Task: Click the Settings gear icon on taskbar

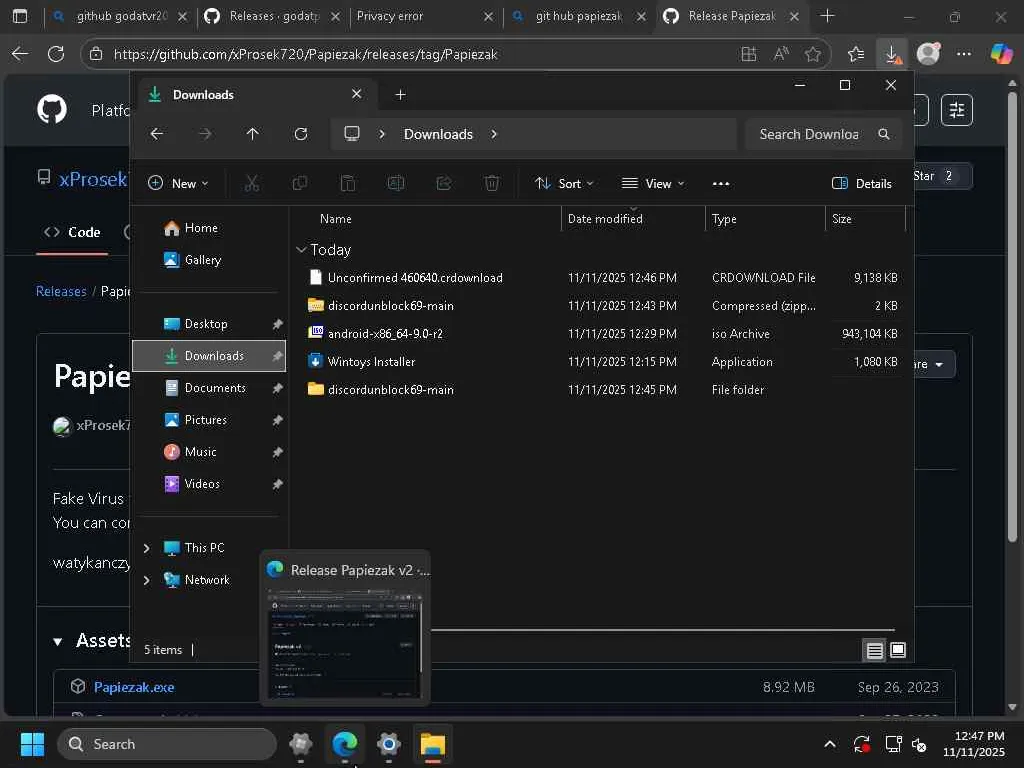Action: pyautogui.click(x=389, y=744)
